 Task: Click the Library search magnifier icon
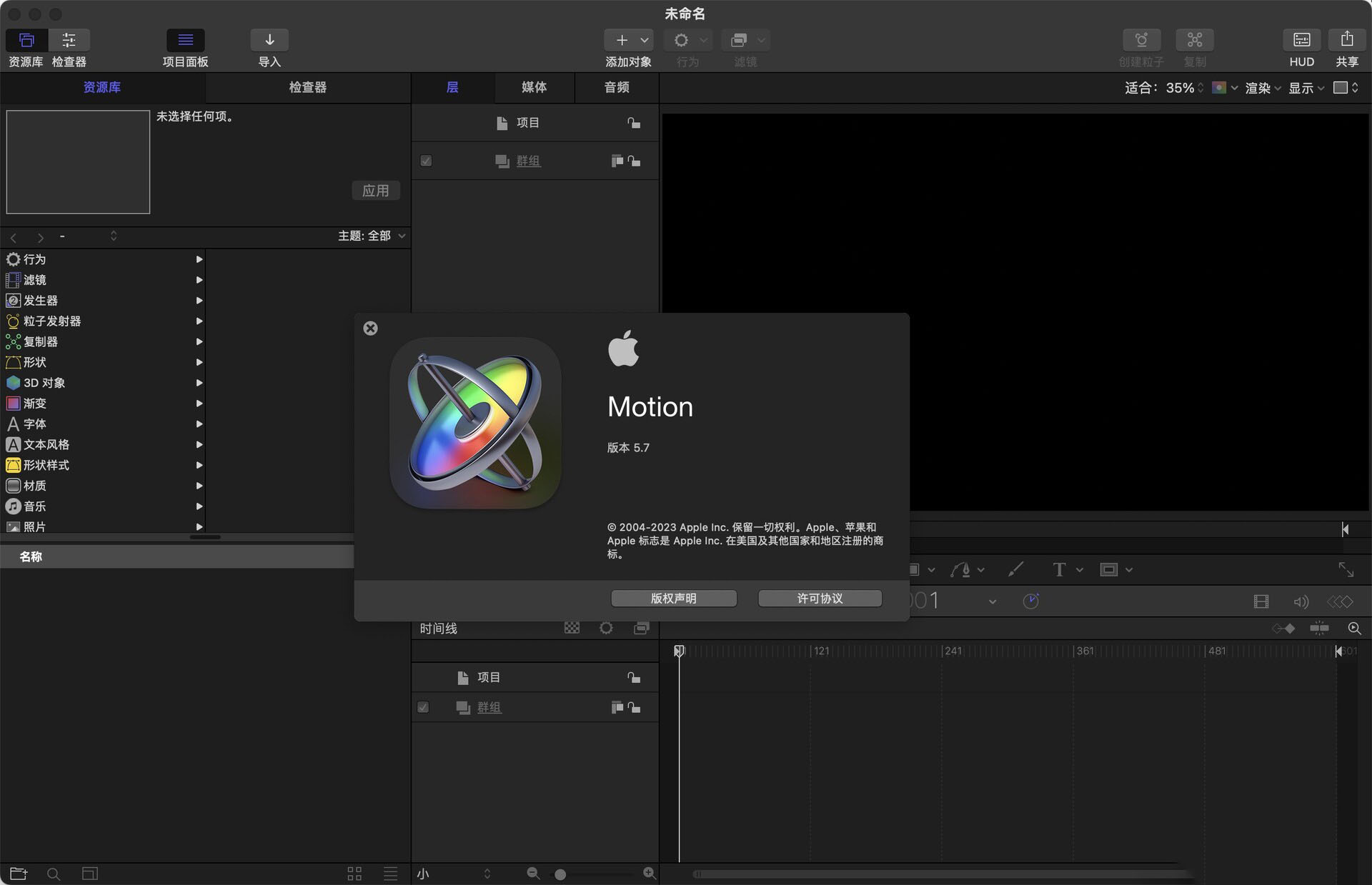click(54, 873)
